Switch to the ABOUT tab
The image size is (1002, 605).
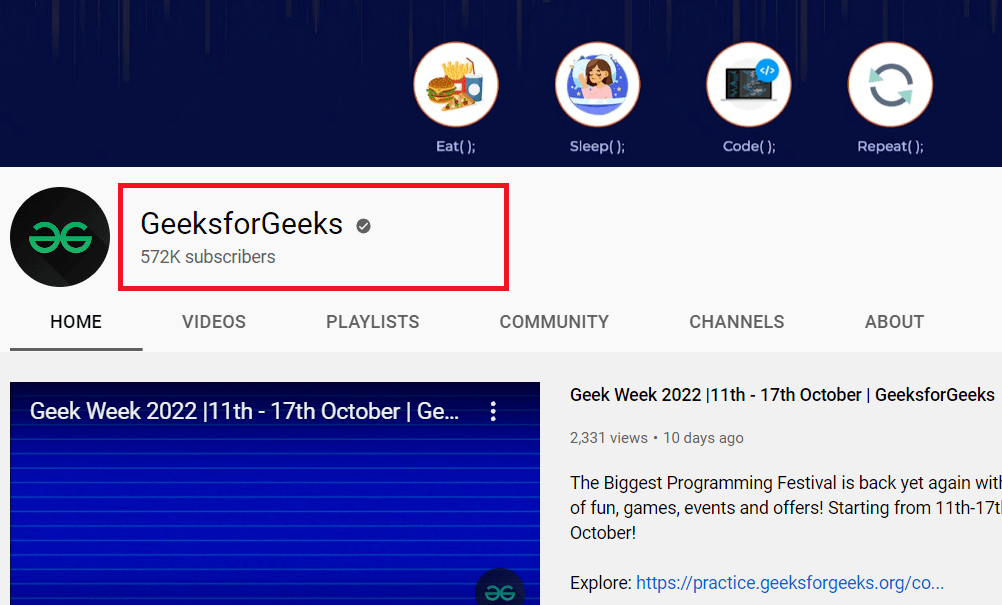click(894, 322)
